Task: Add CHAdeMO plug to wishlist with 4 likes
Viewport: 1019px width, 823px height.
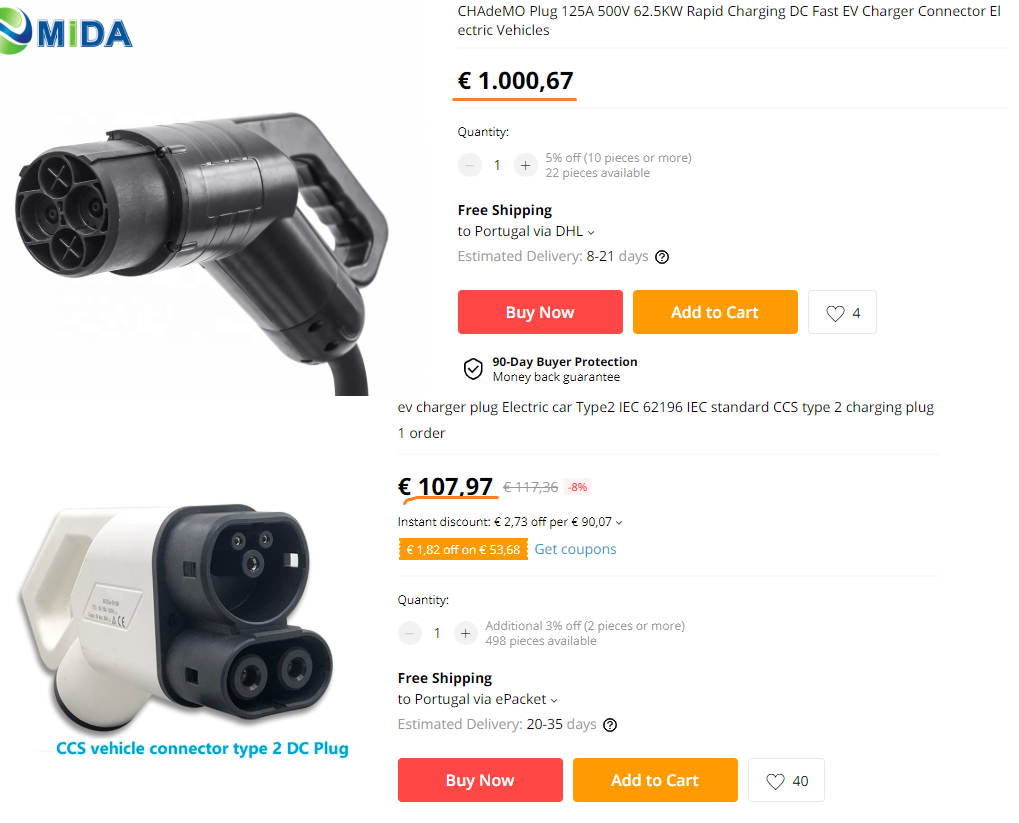Action: pos(842,313)
